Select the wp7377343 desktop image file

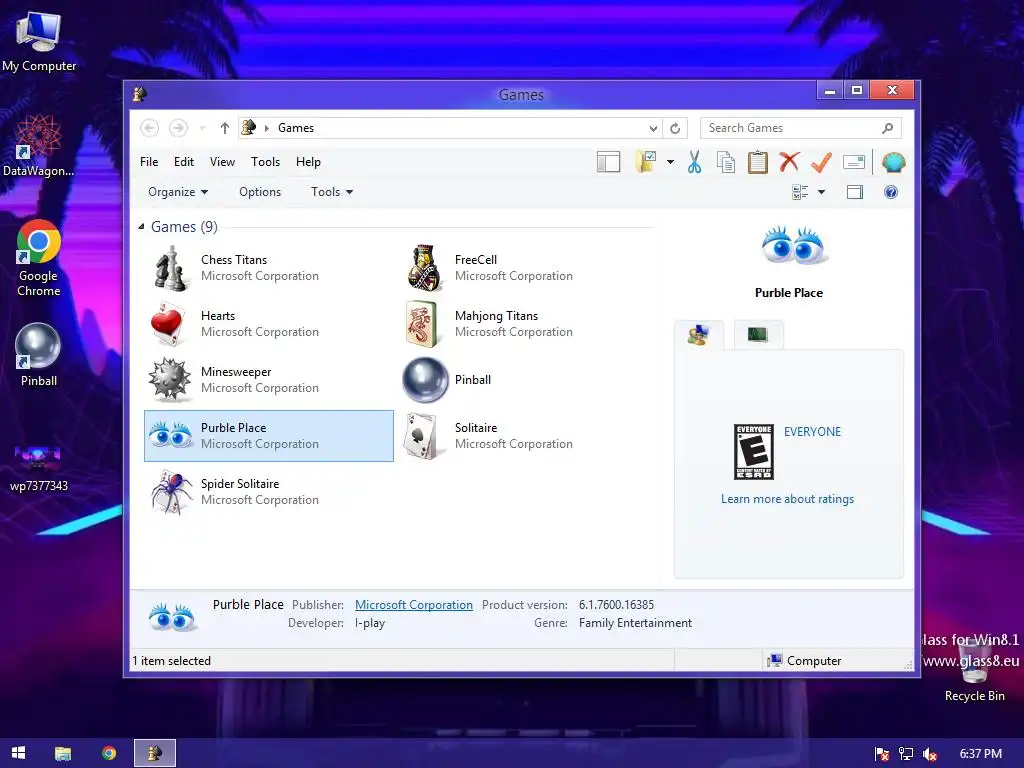click(38, 466)
